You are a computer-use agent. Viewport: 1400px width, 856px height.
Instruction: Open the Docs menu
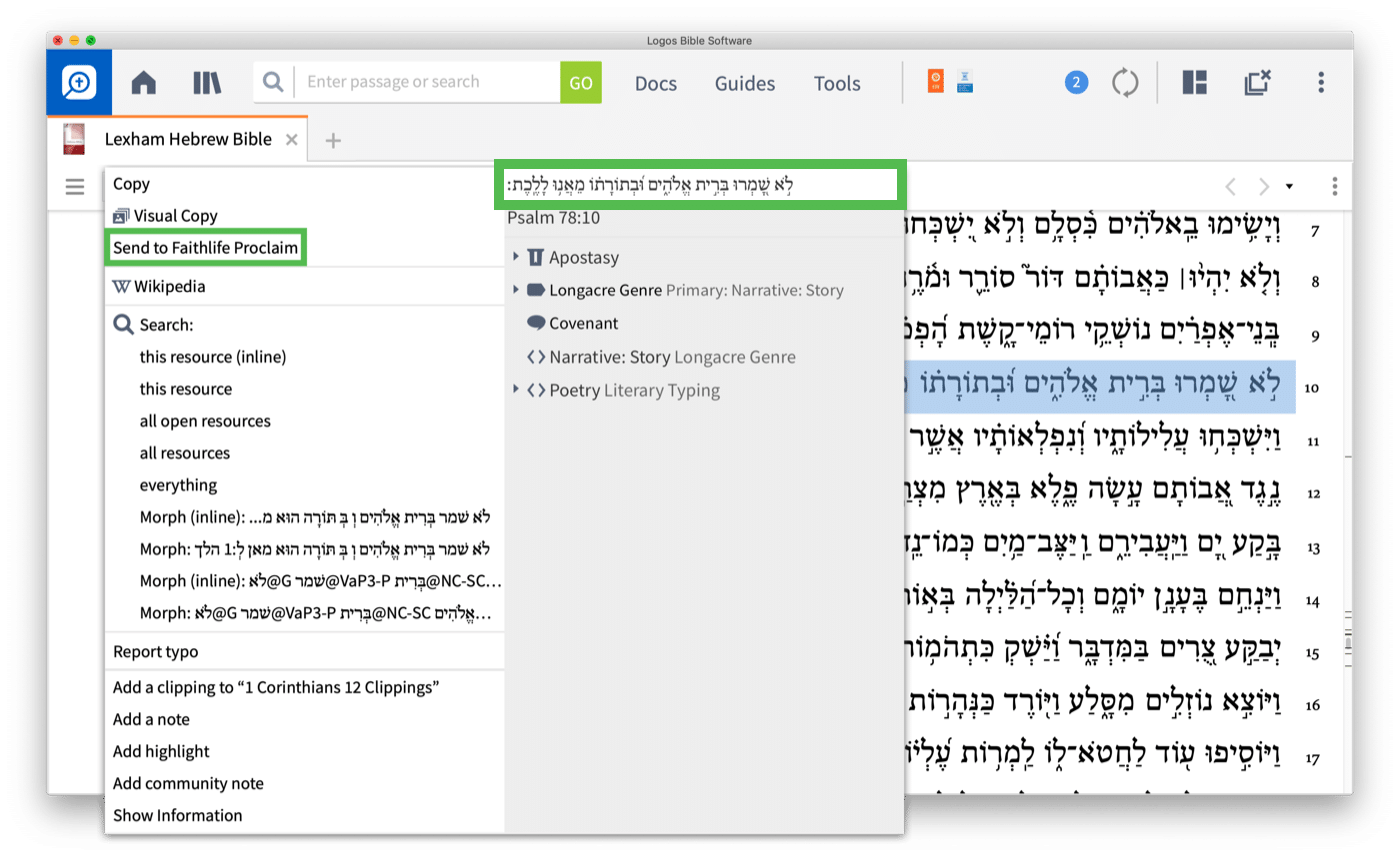click(x=656, y=84)
